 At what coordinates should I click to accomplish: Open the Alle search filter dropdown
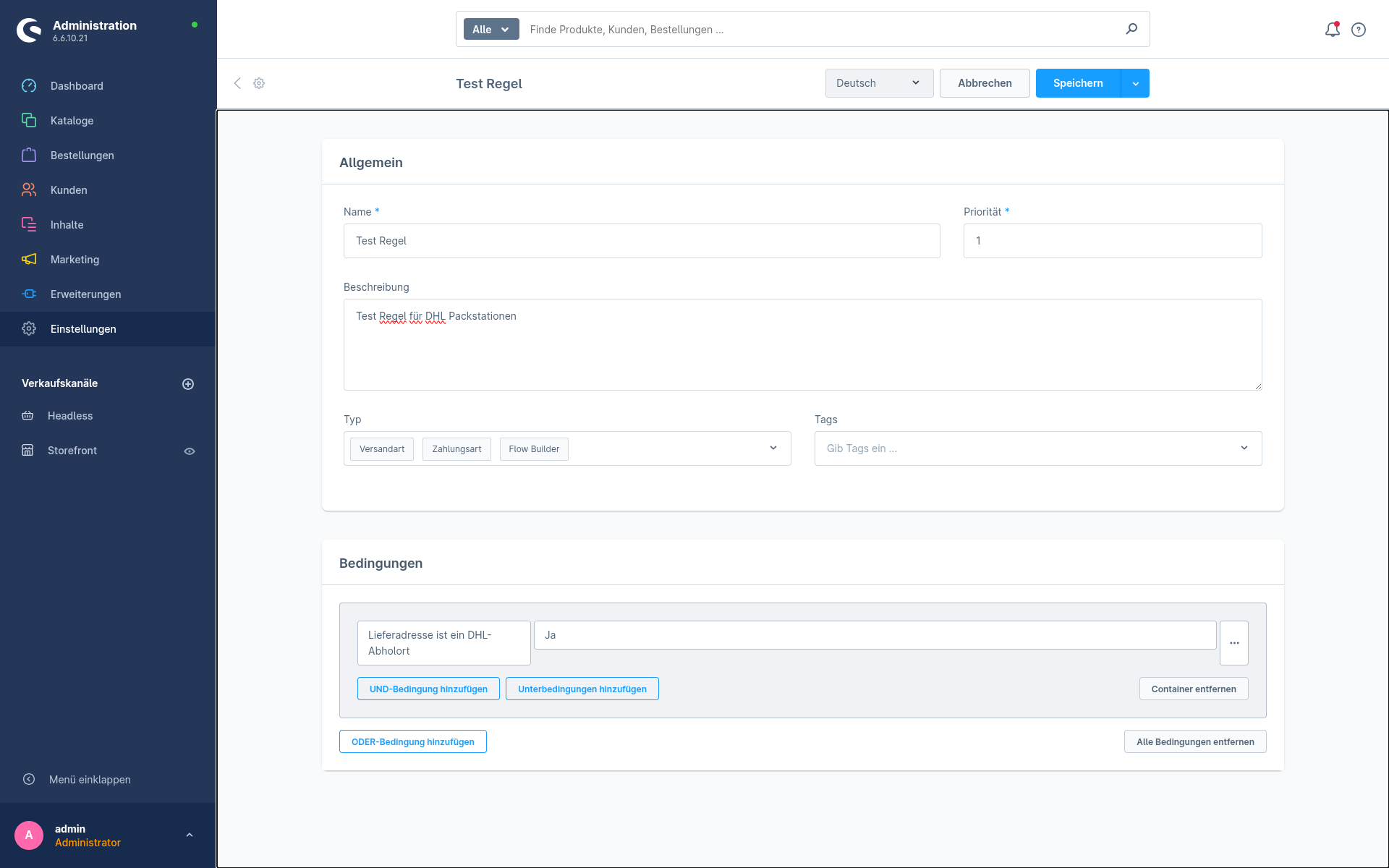(x=491, y=30)
